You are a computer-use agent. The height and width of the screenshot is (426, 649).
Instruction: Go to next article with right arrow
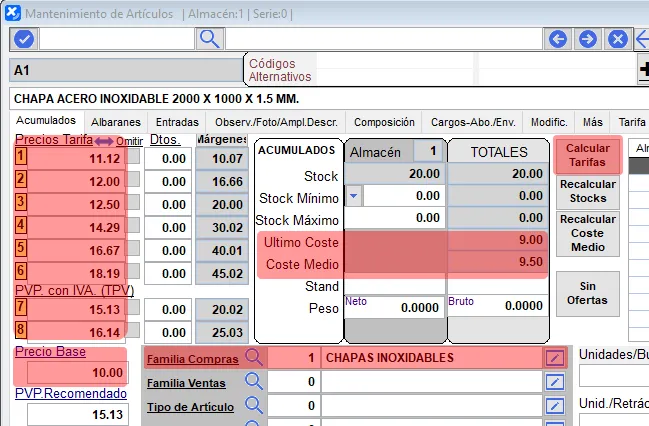(588, 39)
